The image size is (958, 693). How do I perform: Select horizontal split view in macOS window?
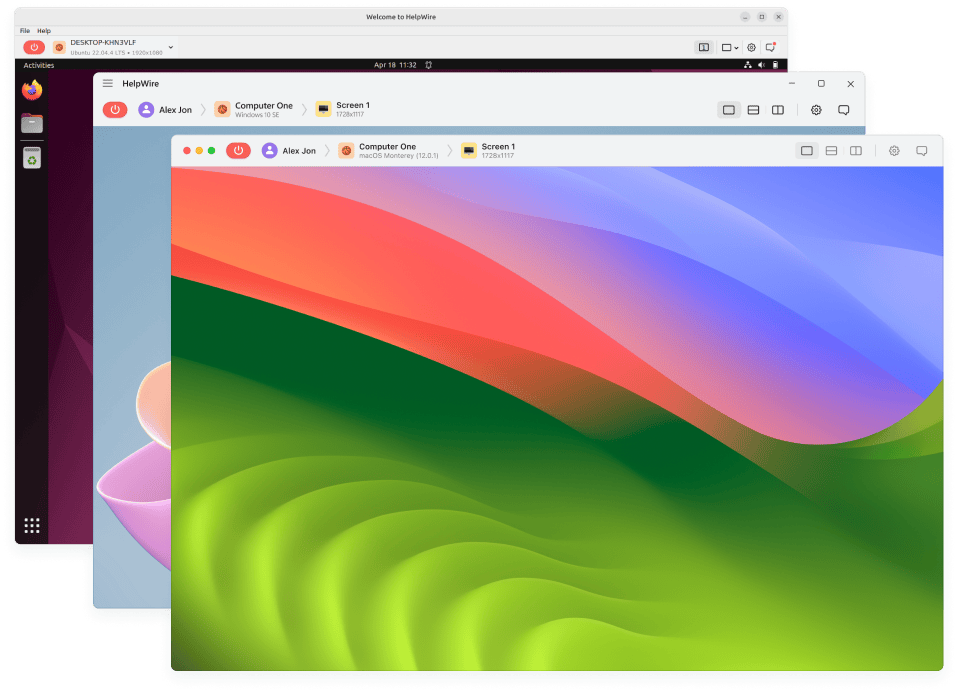pos(831,150)
